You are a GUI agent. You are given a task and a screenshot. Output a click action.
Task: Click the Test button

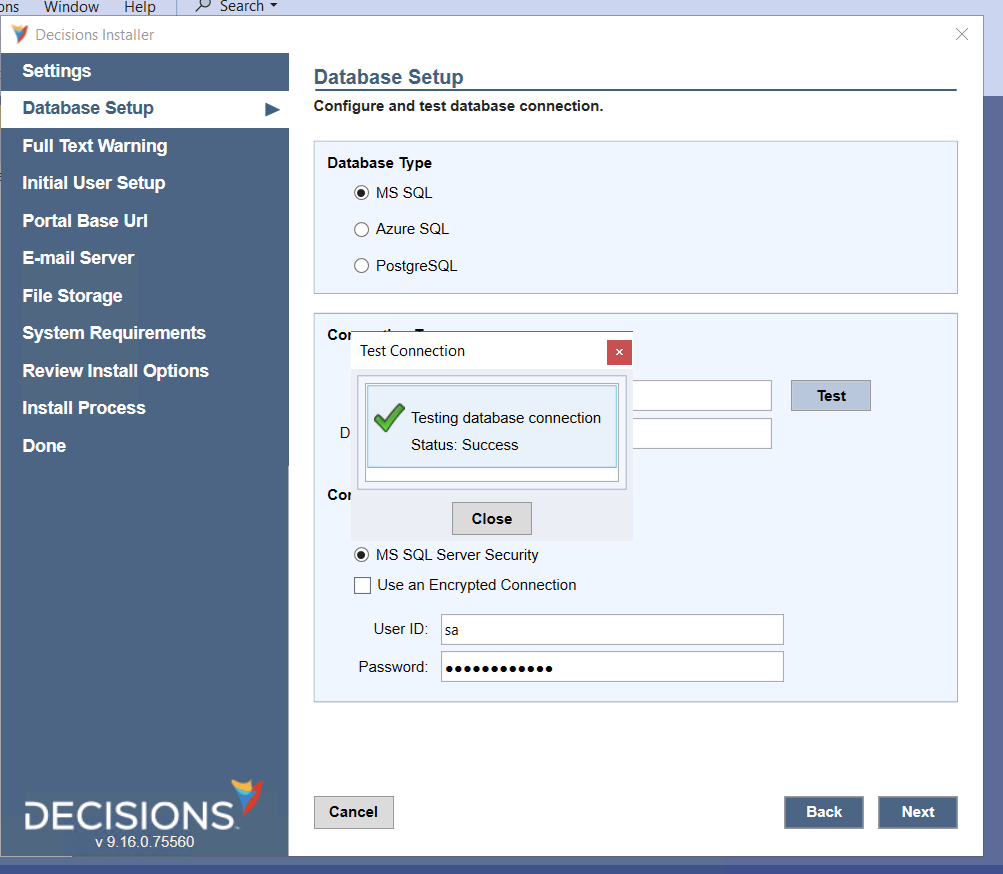[830, 396]
